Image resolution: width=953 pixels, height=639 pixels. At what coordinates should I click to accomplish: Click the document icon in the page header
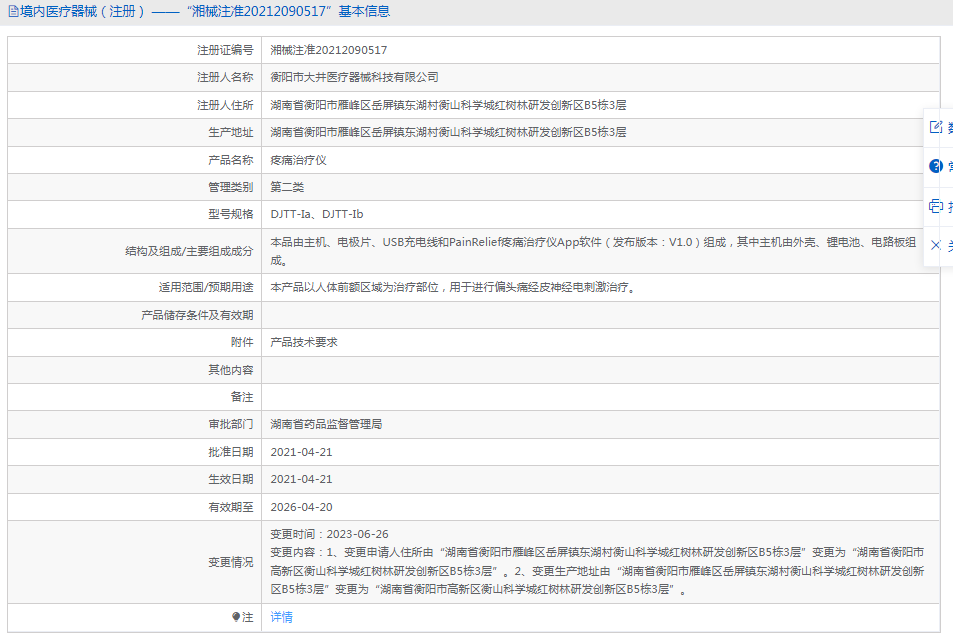13,12
